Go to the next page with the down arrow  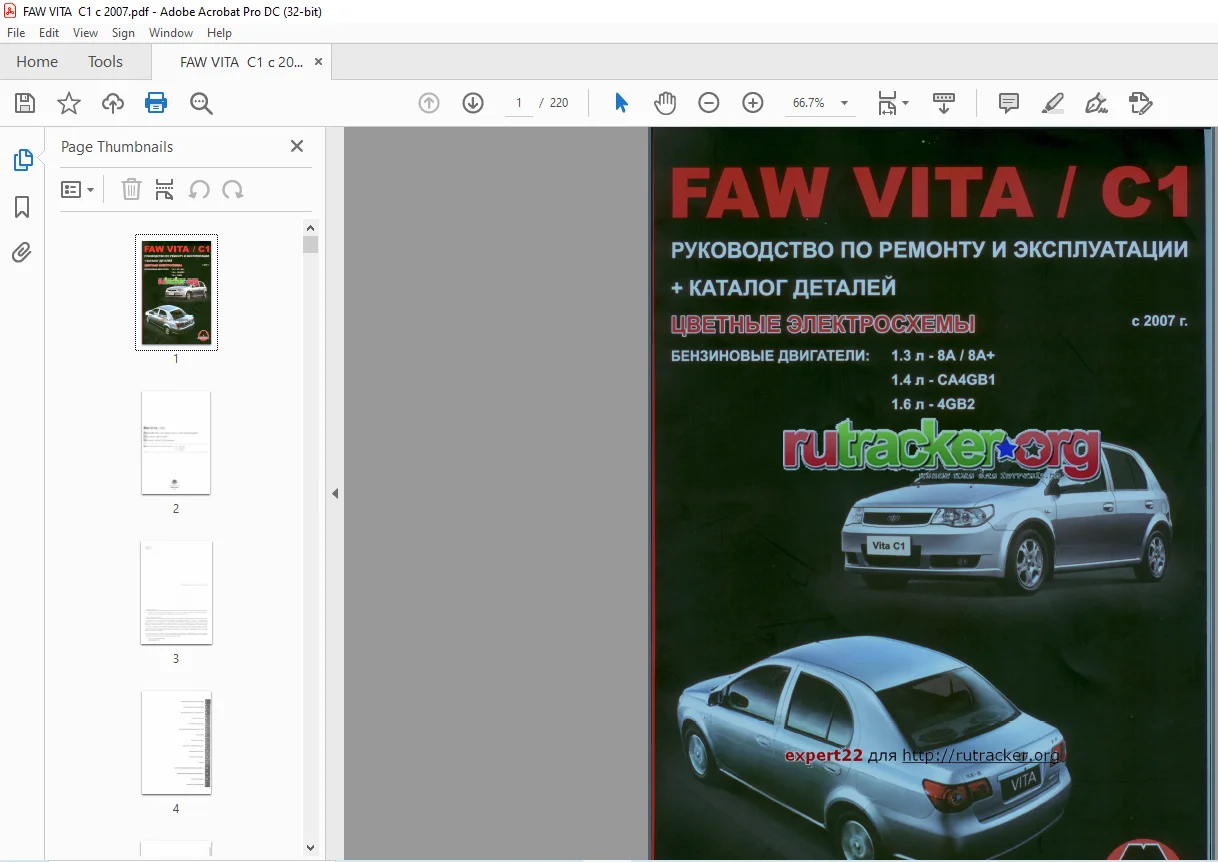(473, 103)
